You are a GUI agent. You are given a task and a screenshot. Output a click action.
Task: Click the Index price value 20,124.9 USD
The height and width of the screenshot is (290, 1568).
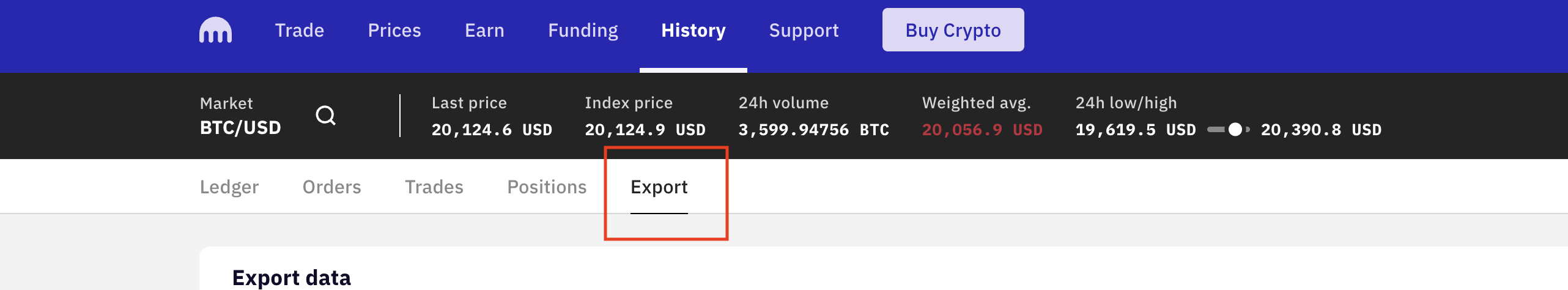pyautogui.click(x=645, y=130)
